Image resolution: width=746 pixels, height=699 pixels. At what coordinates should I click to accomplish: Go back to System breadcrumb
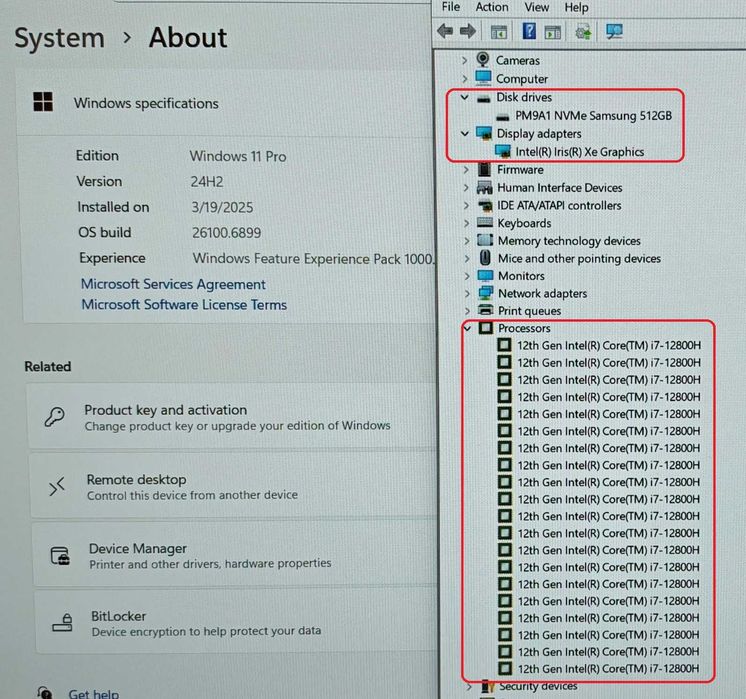pos(59,38)
